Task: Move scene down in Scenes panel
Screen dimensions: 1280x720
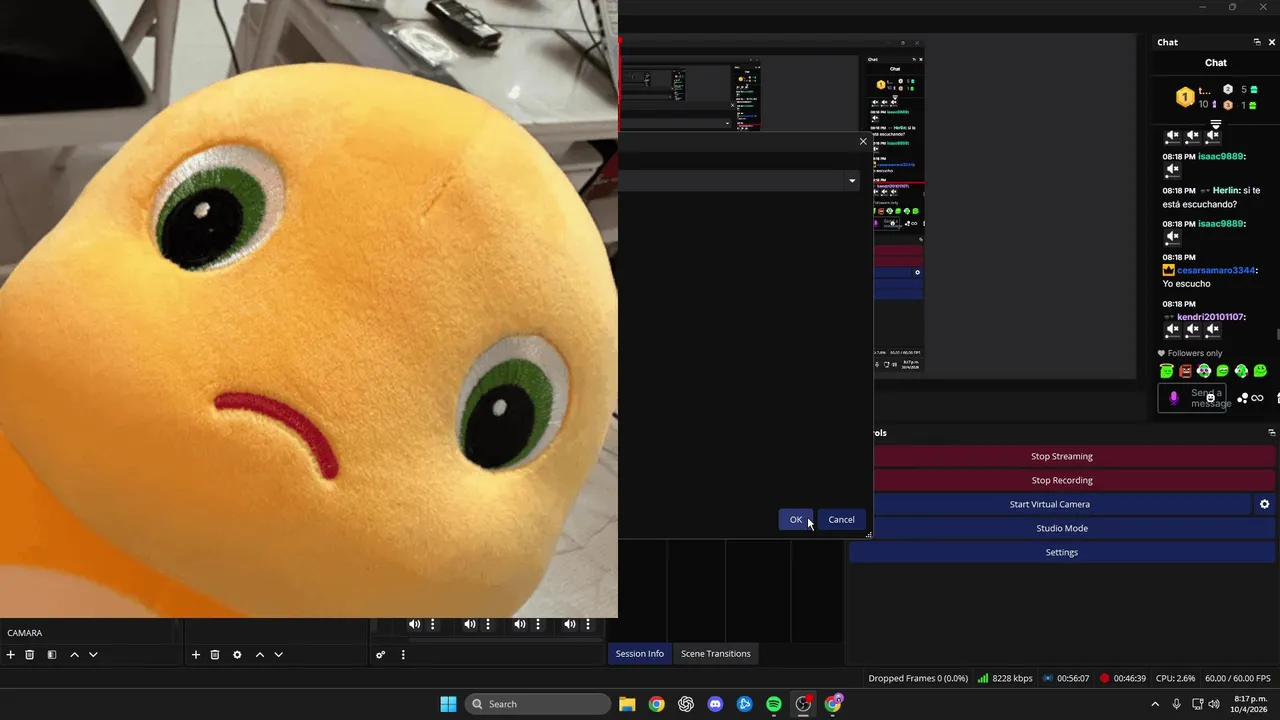Action: tap(93, 655)
